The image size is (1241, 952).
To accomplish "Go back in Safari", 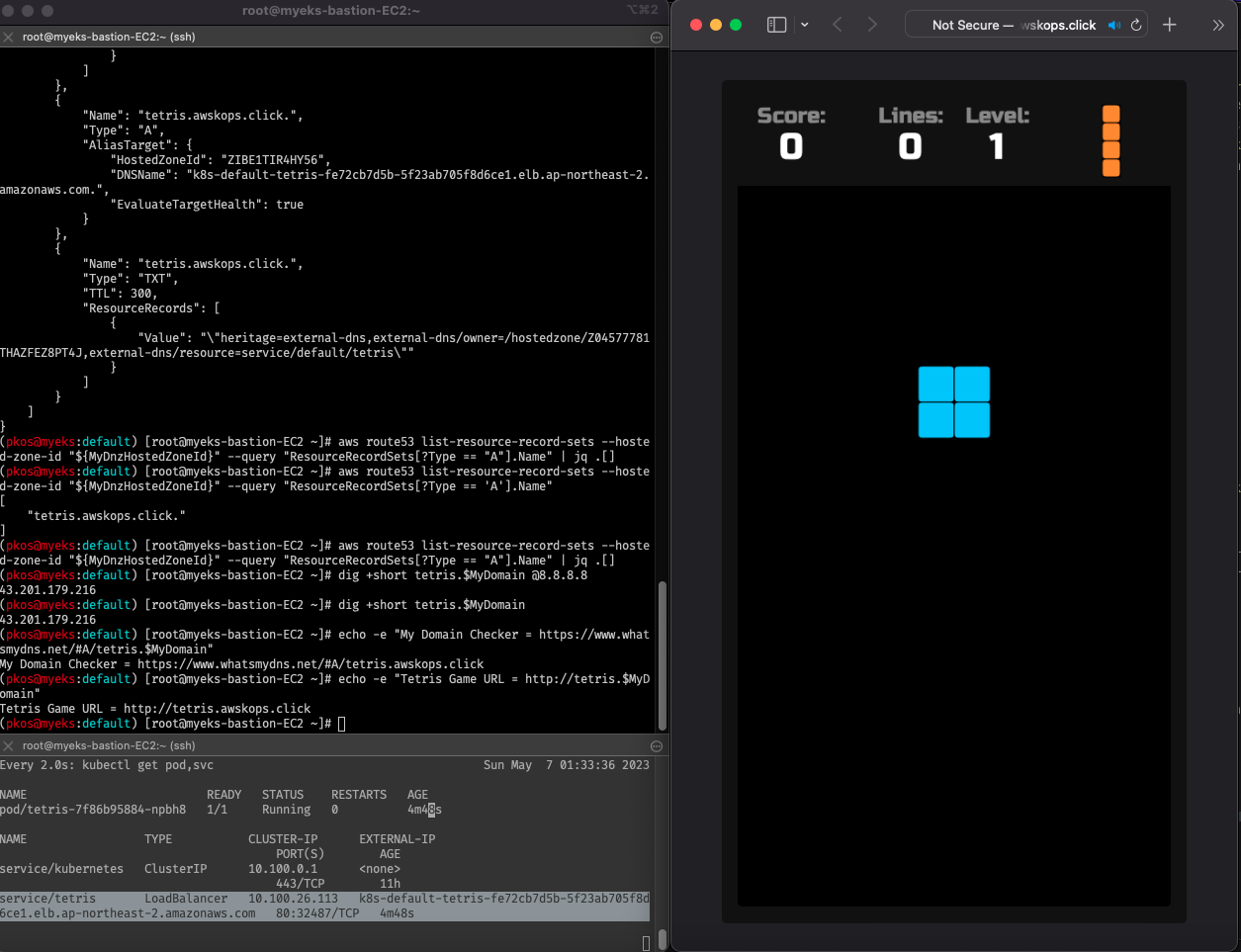I will 838,25.
